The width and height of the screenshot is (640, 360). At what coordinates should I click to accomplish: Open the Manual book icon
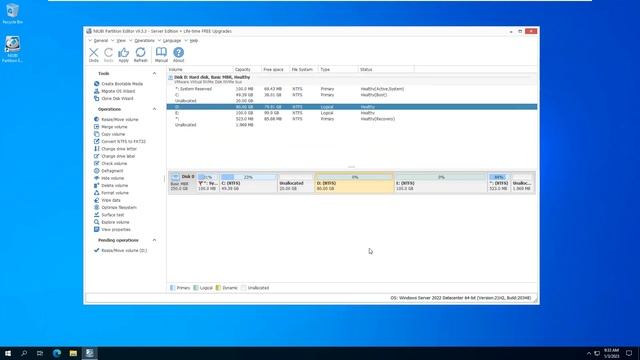[161, 55]
